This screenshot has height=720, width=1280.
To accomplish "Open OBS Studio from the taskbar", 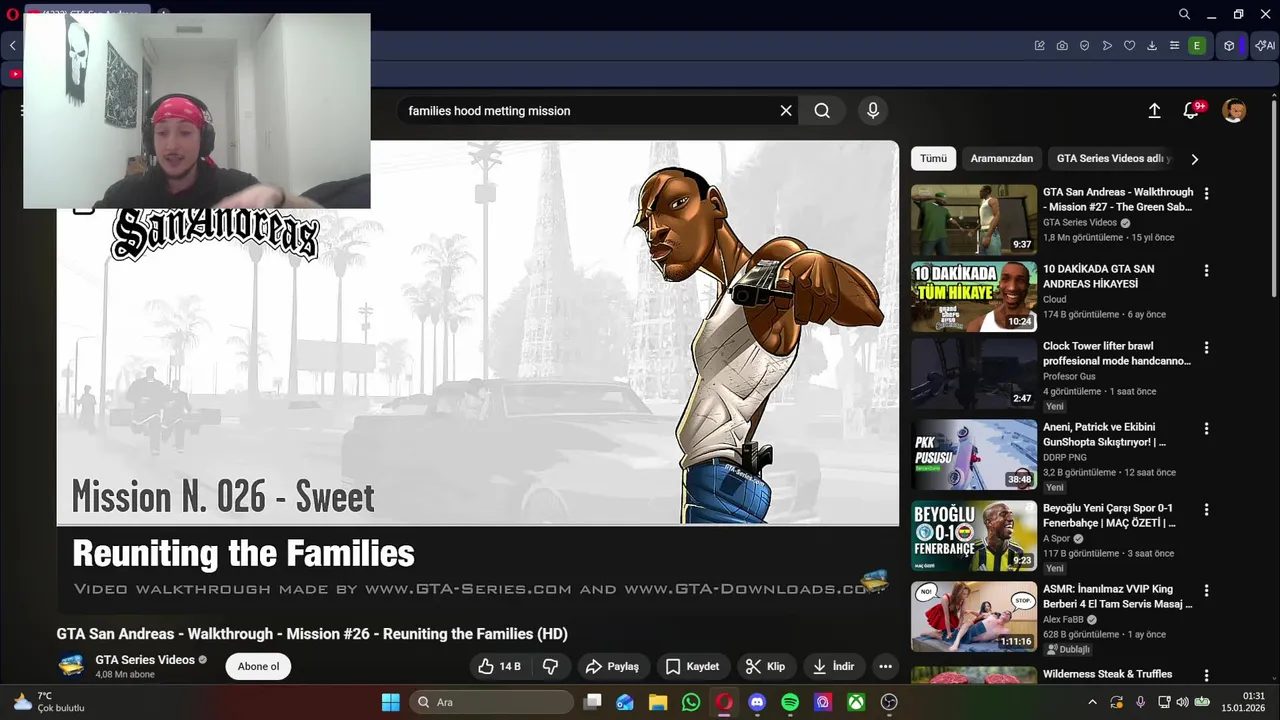I will point(889,702).
